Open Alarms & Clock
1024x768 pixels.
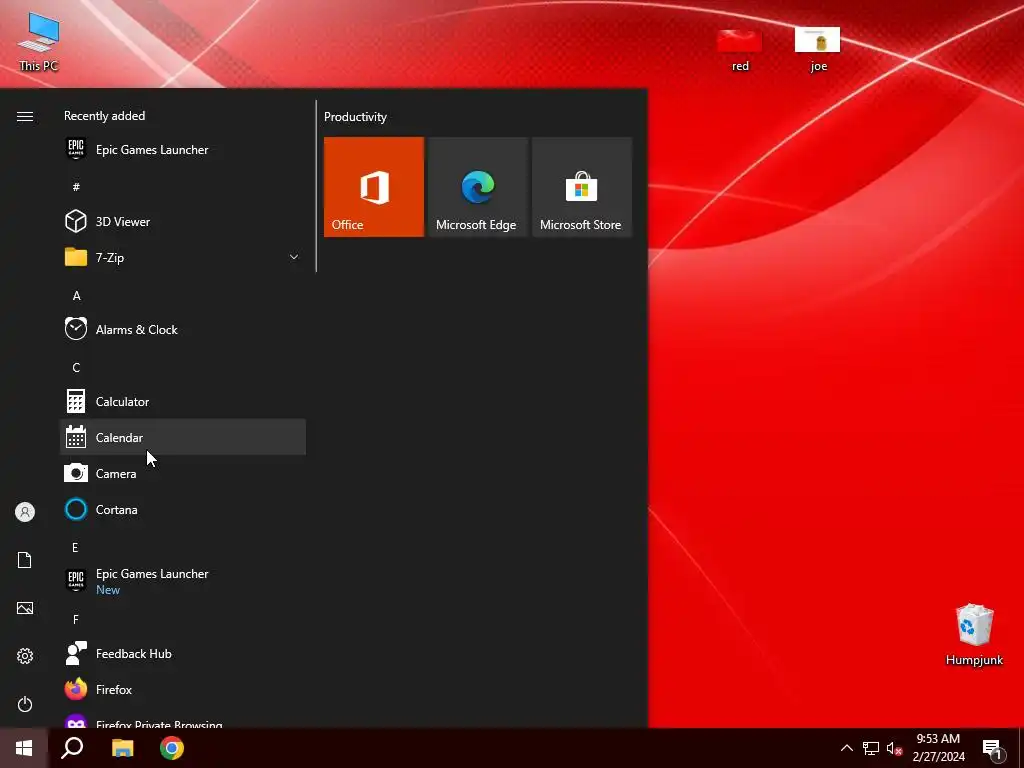[x=183, y=330]
